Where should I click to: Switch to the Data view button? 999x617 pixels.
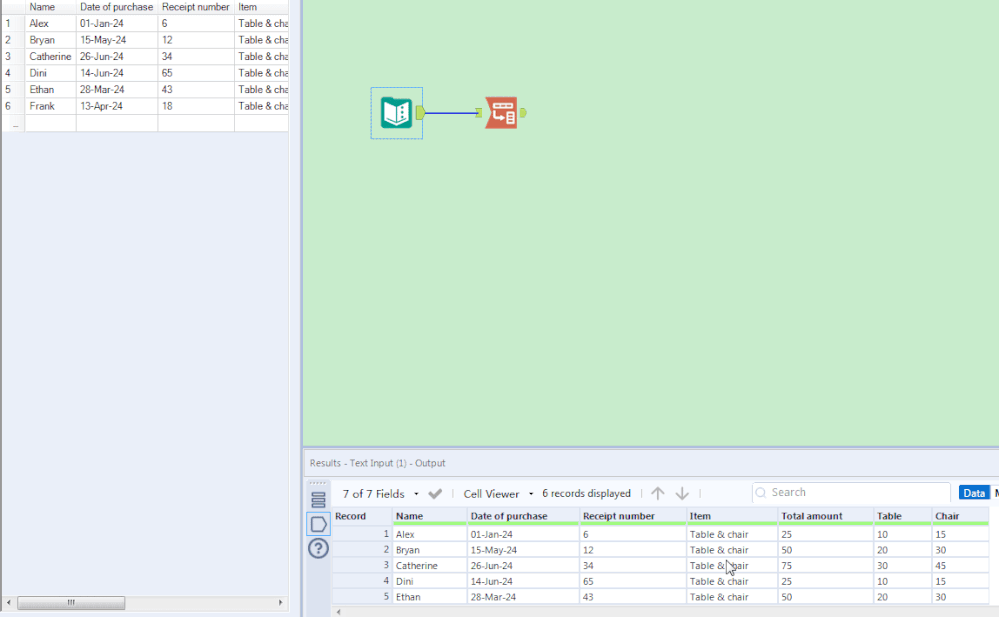(x=974, y=493)
